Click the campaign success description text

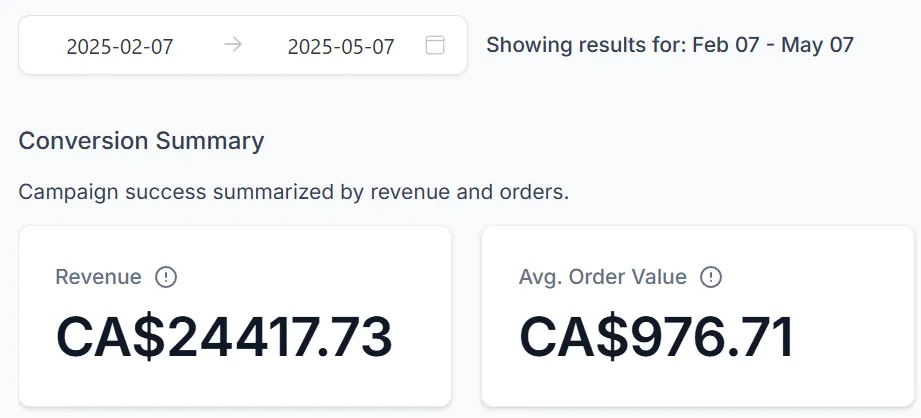(294, 192)
